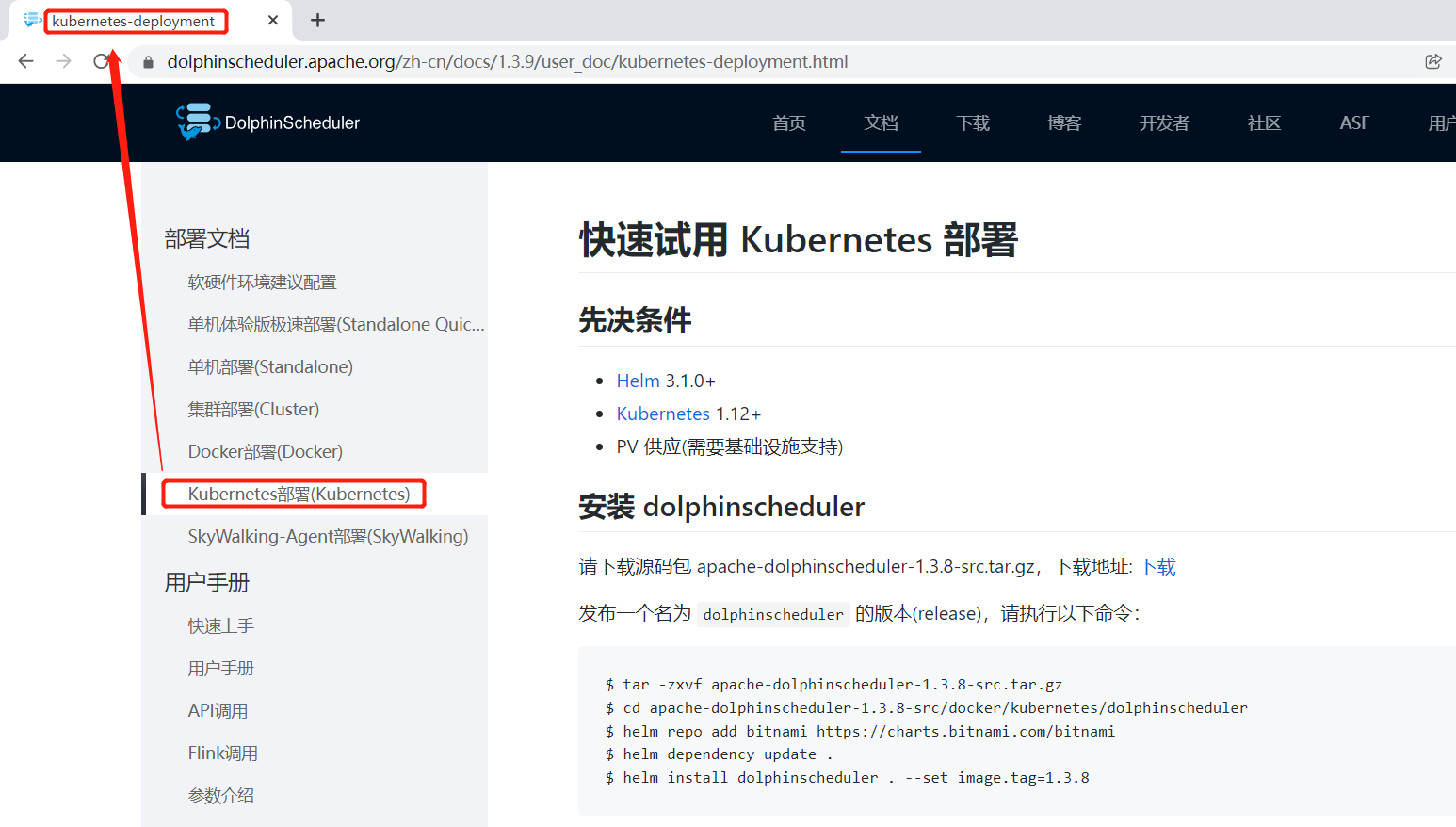Open the 开发者 nav item
Screen dimensions: 1456x827
click(1164, 123)
